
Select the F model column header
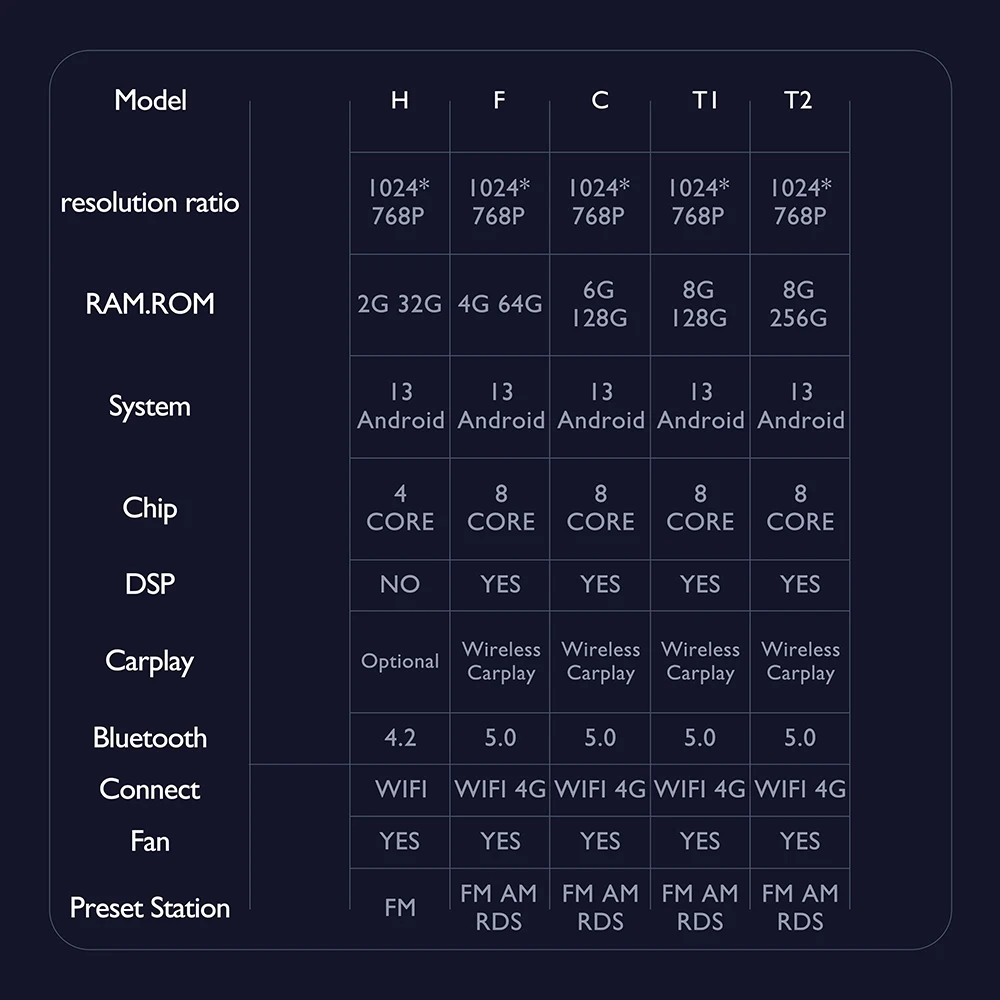tap(499, 101)
